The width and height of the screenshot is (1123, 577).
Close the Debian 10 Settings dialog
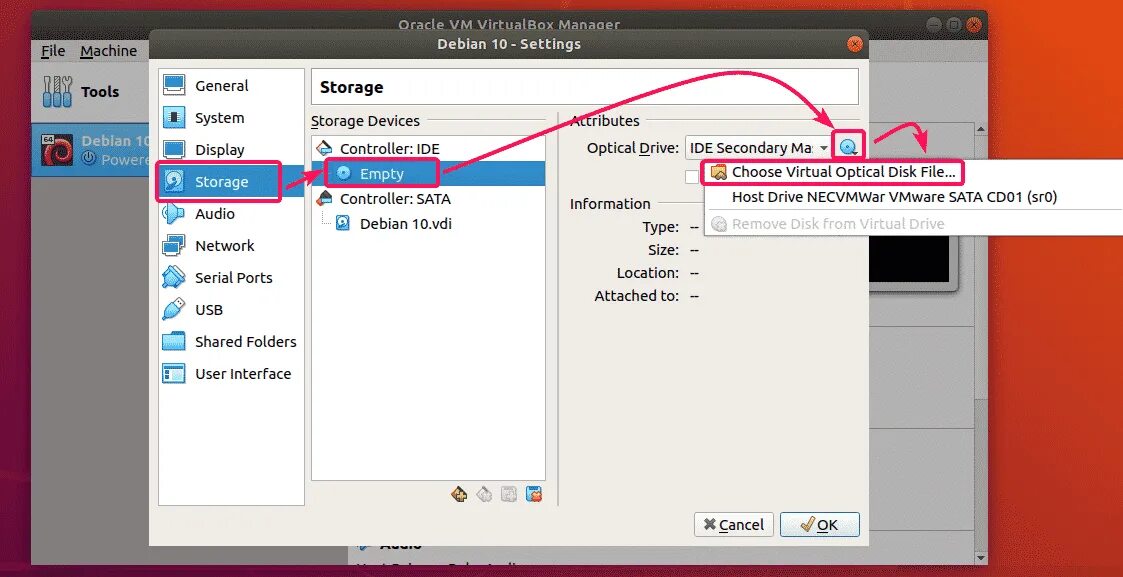click(x=854, y=44)
